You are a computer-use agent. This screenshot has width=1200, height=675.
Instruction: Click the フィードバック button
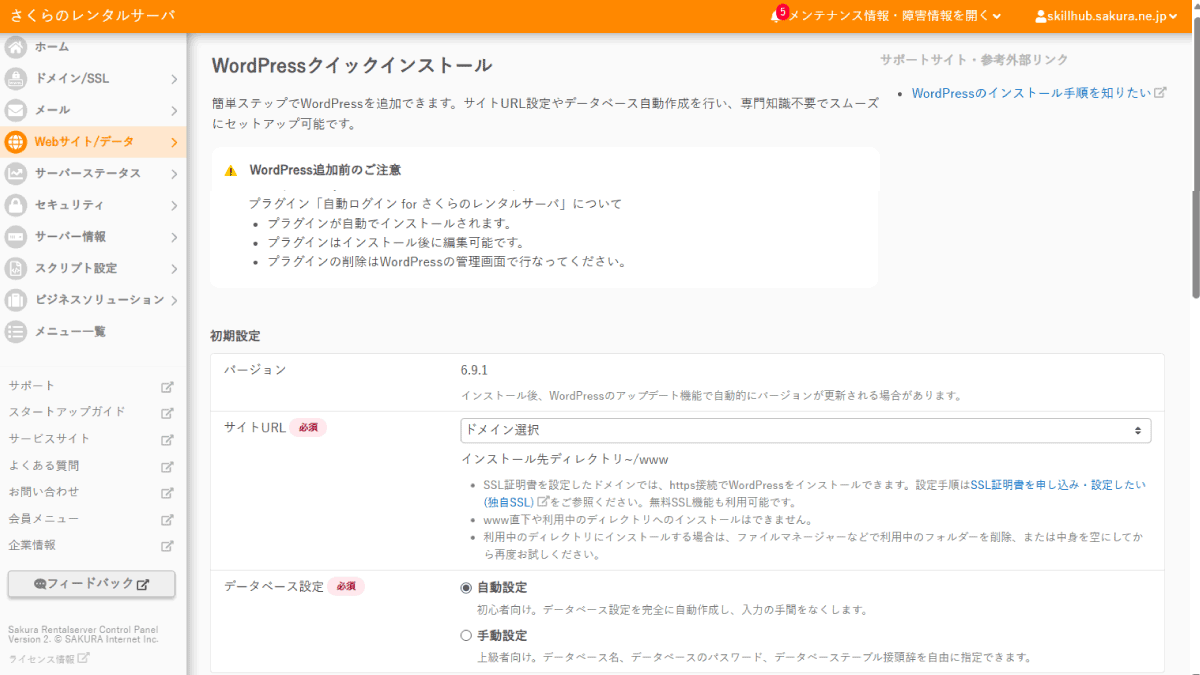pyautogui.click(x=91, y=584)
